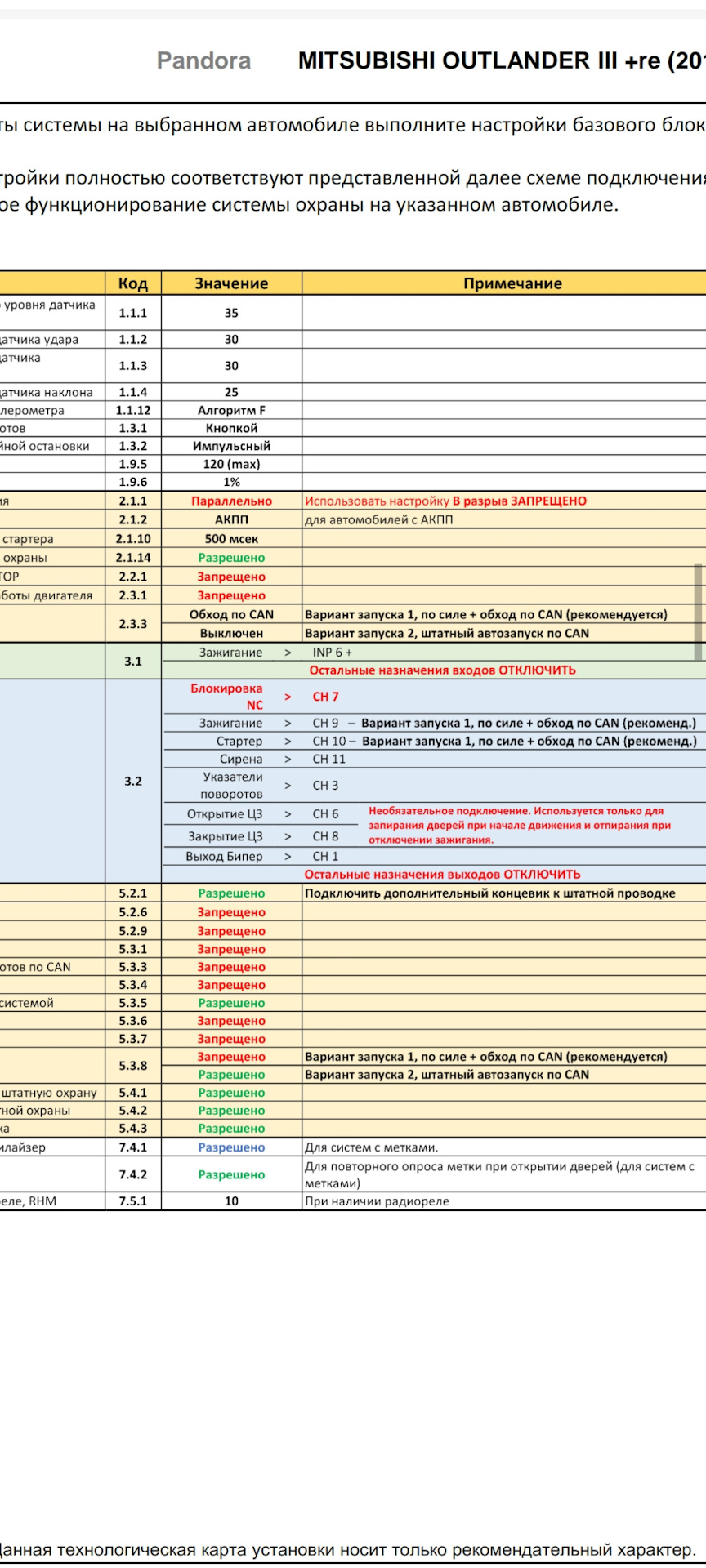706x1568 pixels.
Task: Select the "CH 11" channel
Action: point(329,759)
